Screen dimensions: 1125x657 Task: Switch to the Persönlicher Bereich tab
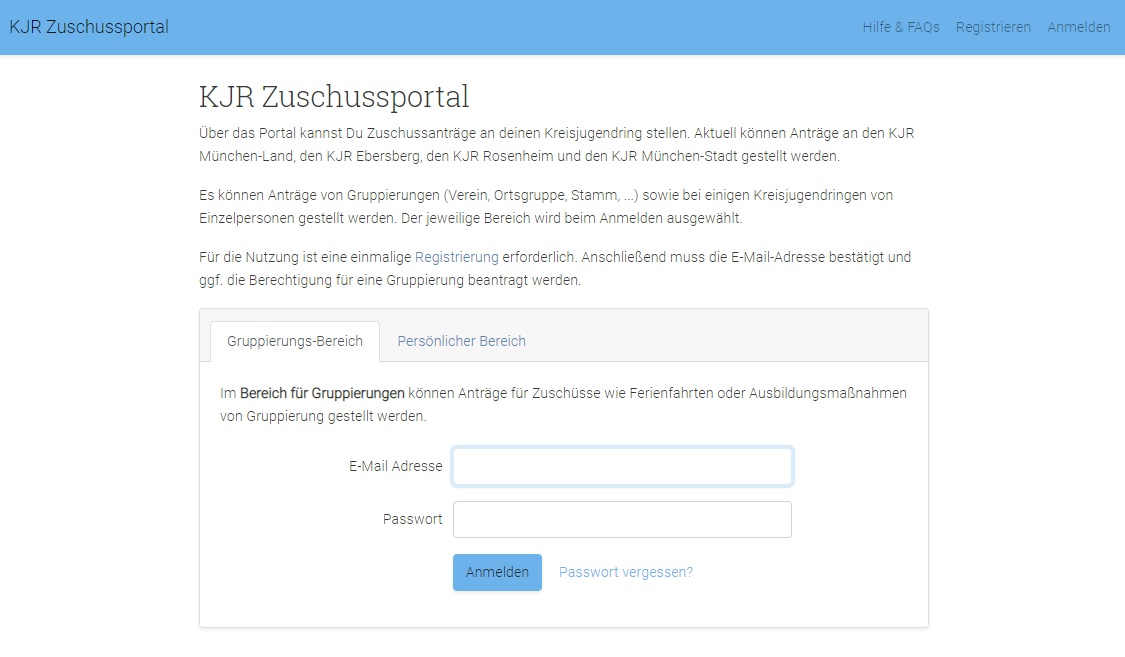click(461, 341)
